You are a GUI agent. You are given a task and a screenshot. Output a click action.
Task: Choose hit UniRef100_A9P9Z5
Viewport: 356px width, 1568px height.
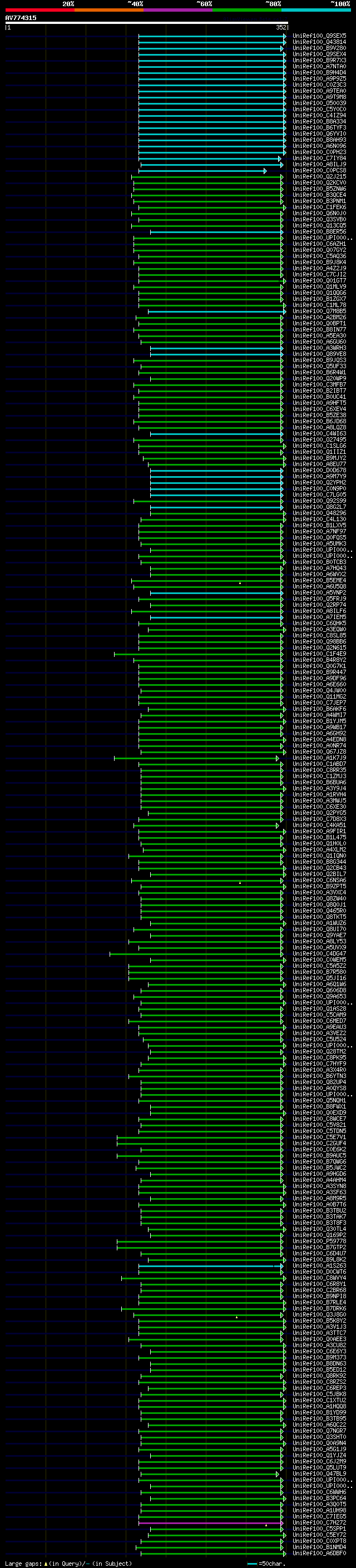click(x=319, y=78)
